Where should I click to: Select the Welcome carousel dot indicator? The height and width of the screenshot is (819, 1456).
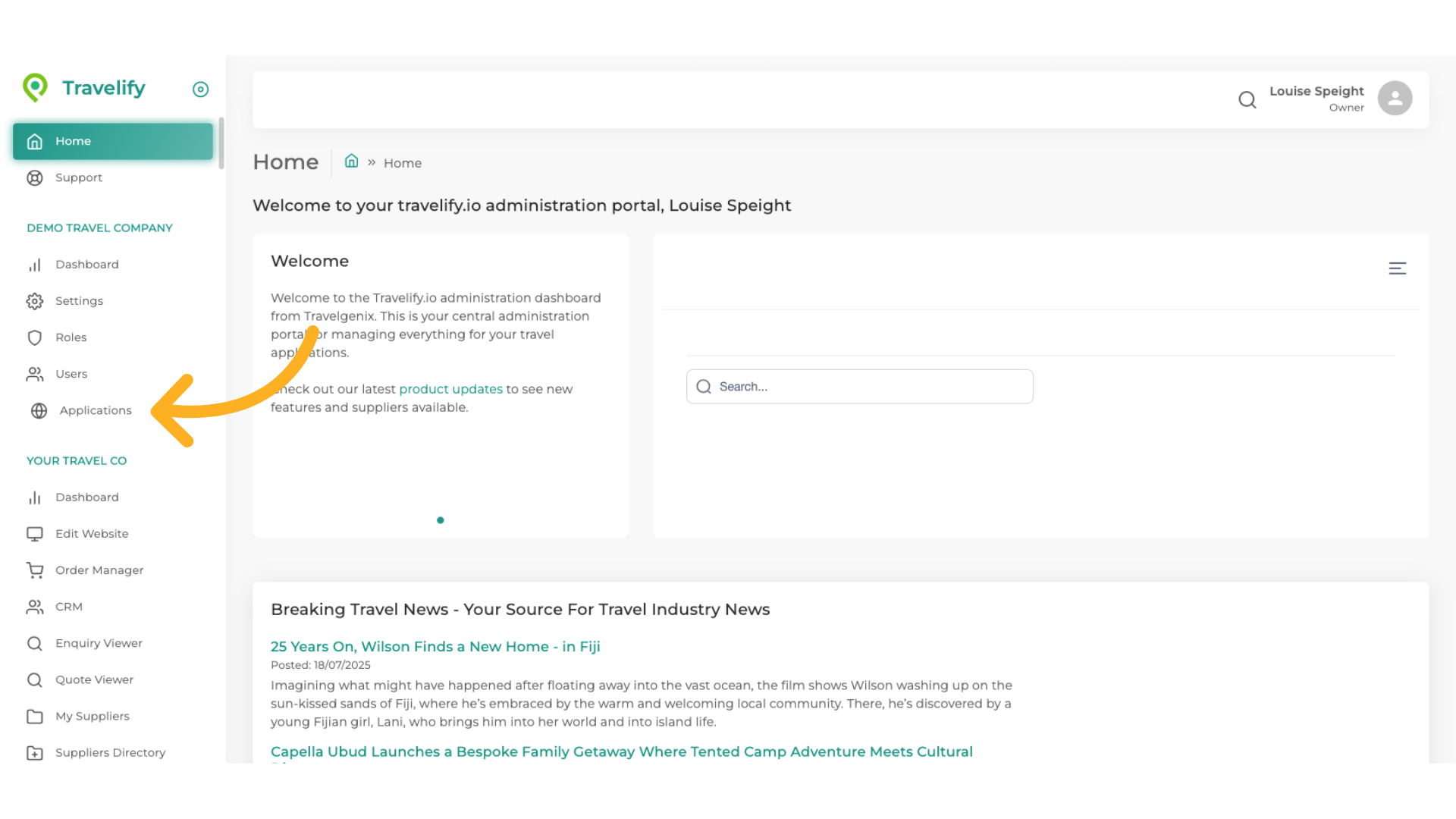[441, 520]
